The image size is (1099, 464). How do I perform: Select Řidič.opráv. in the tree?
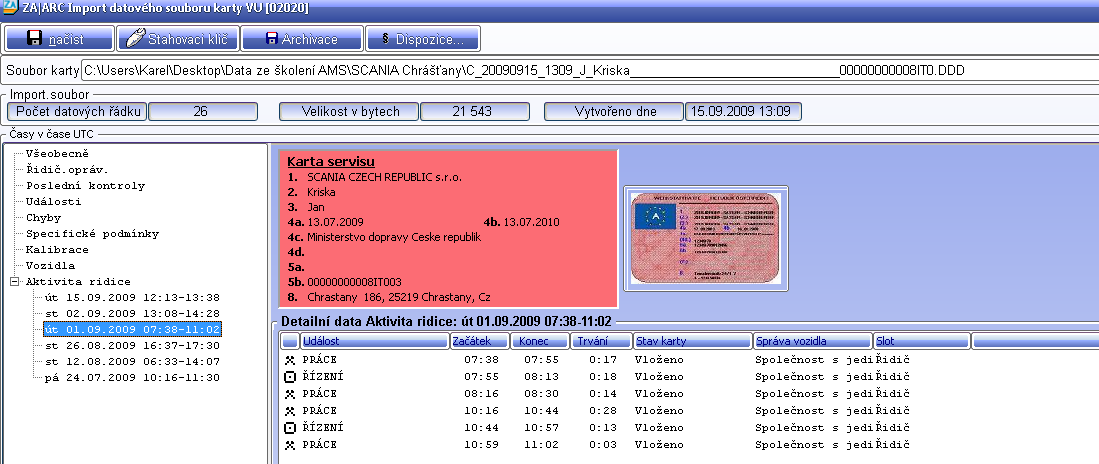(67, 170)
